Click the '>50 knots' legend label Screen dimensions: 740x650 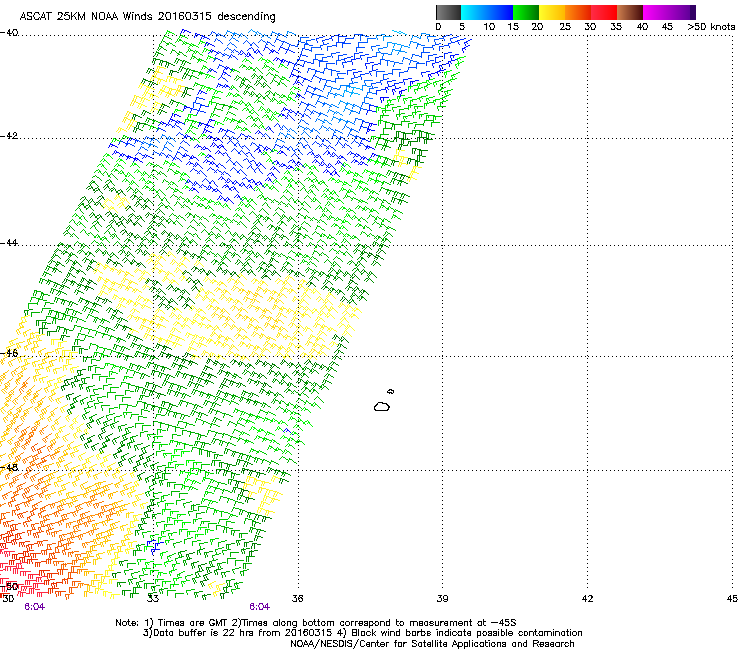point(711,27)
